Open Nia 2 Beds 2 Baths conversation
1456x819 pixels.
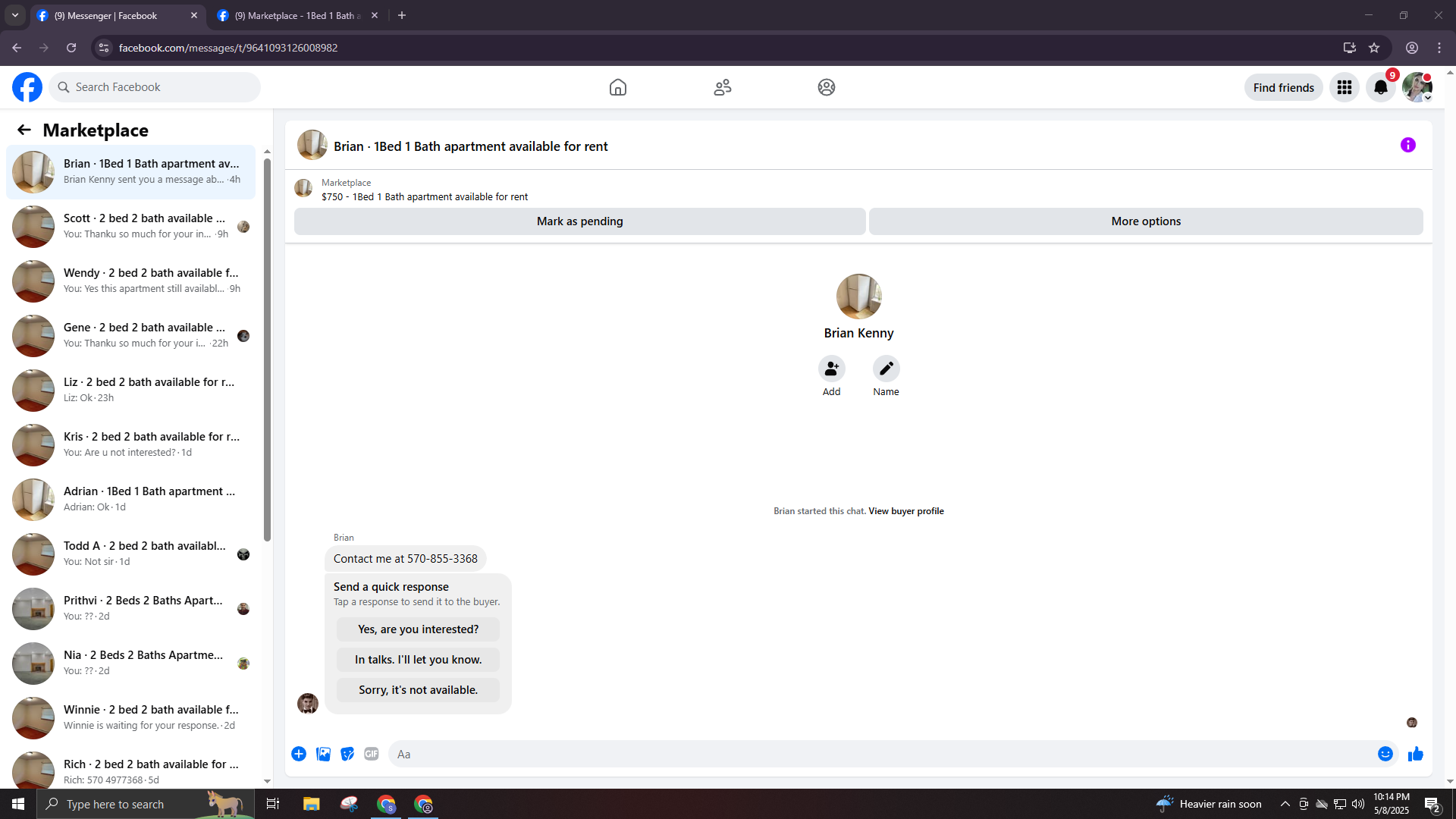pyautogui.click(x=130, y=664)
